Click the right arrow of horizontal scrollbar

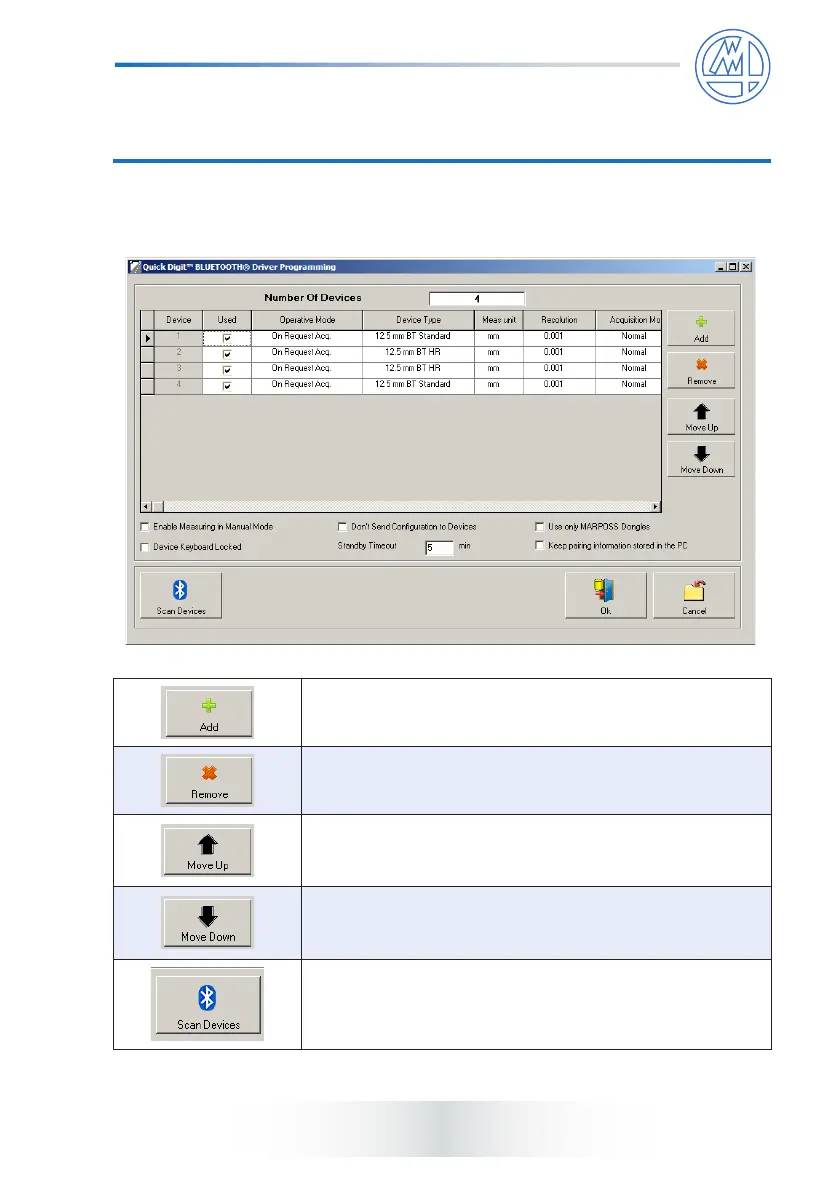point(656,507)
